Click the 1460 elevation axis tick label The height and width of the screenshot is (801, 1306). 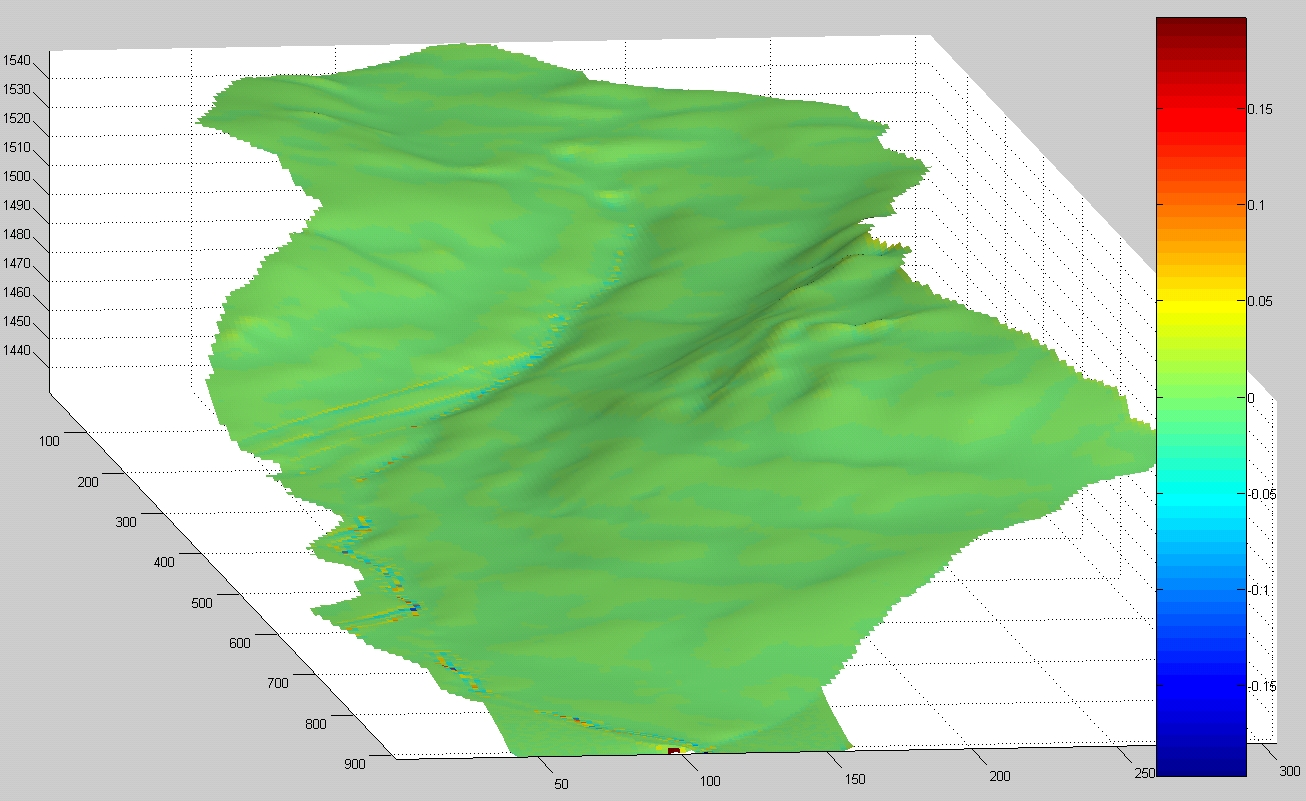16,293
